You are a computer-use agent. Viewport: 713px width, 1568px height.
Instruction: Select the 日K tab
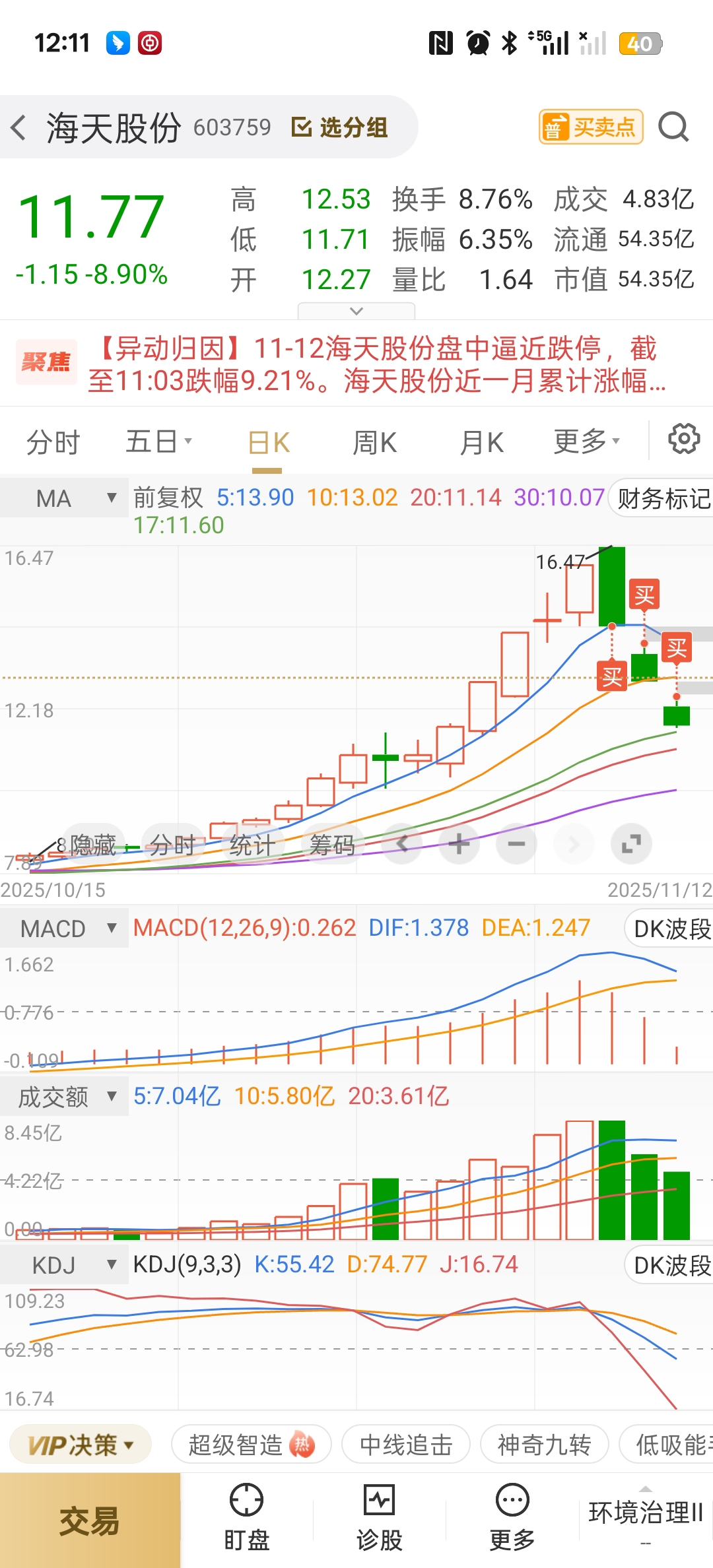268,443
